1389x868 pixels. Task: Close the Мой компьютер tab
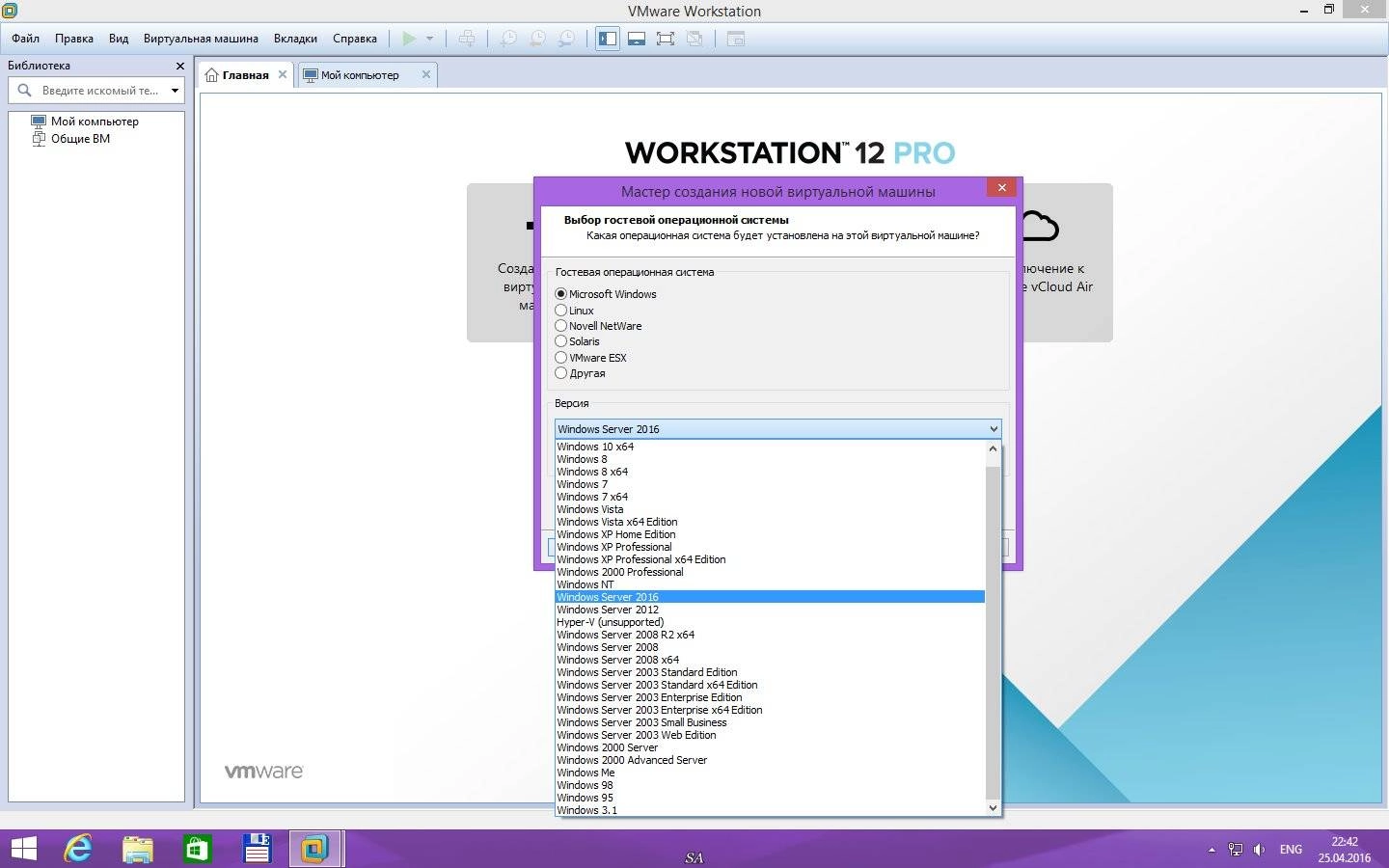point(426,74)
